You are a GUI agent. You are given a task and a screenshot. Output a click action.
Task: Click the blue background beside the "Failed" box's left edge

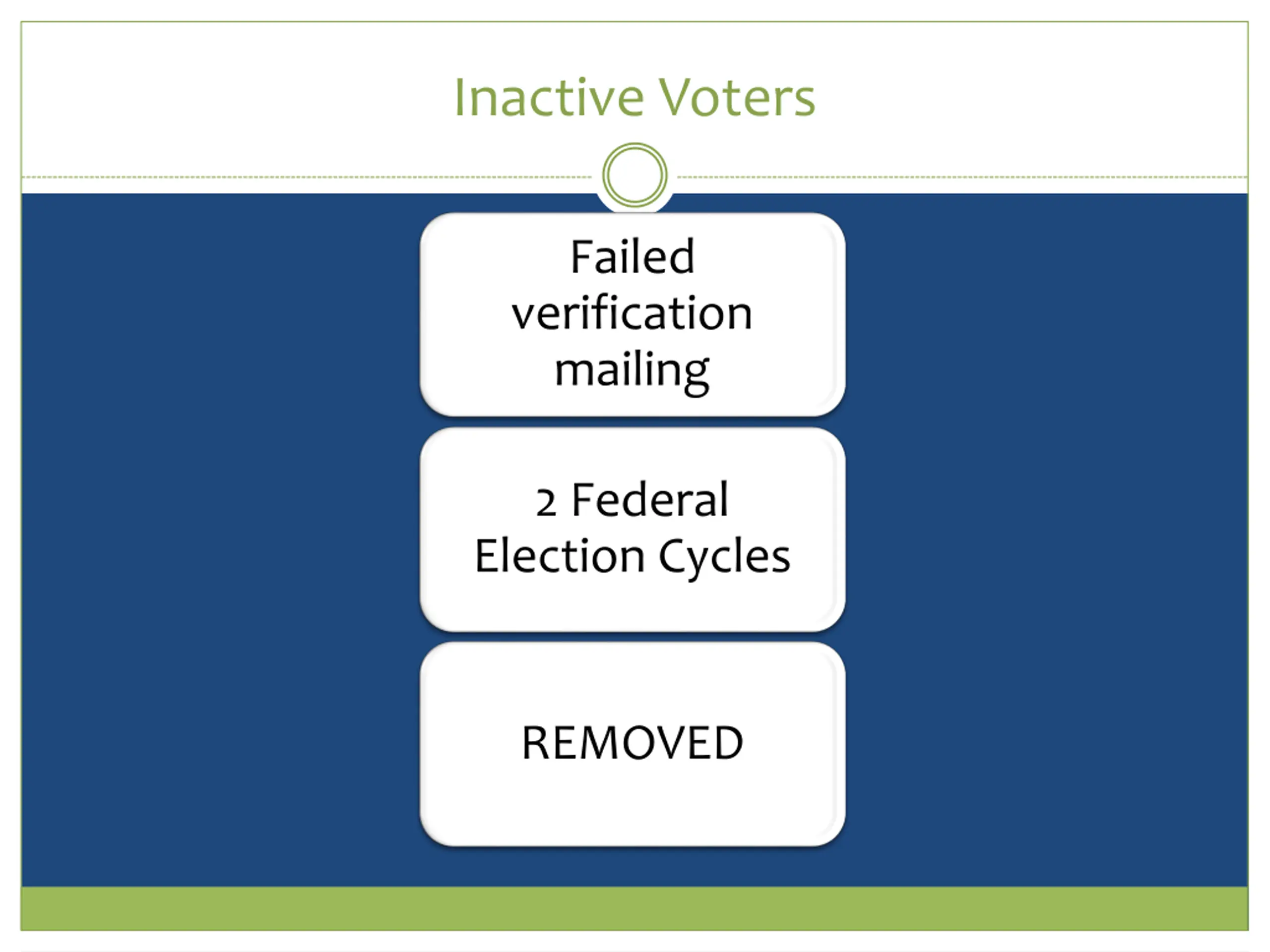pyautogui.click(x=220, y=314)
